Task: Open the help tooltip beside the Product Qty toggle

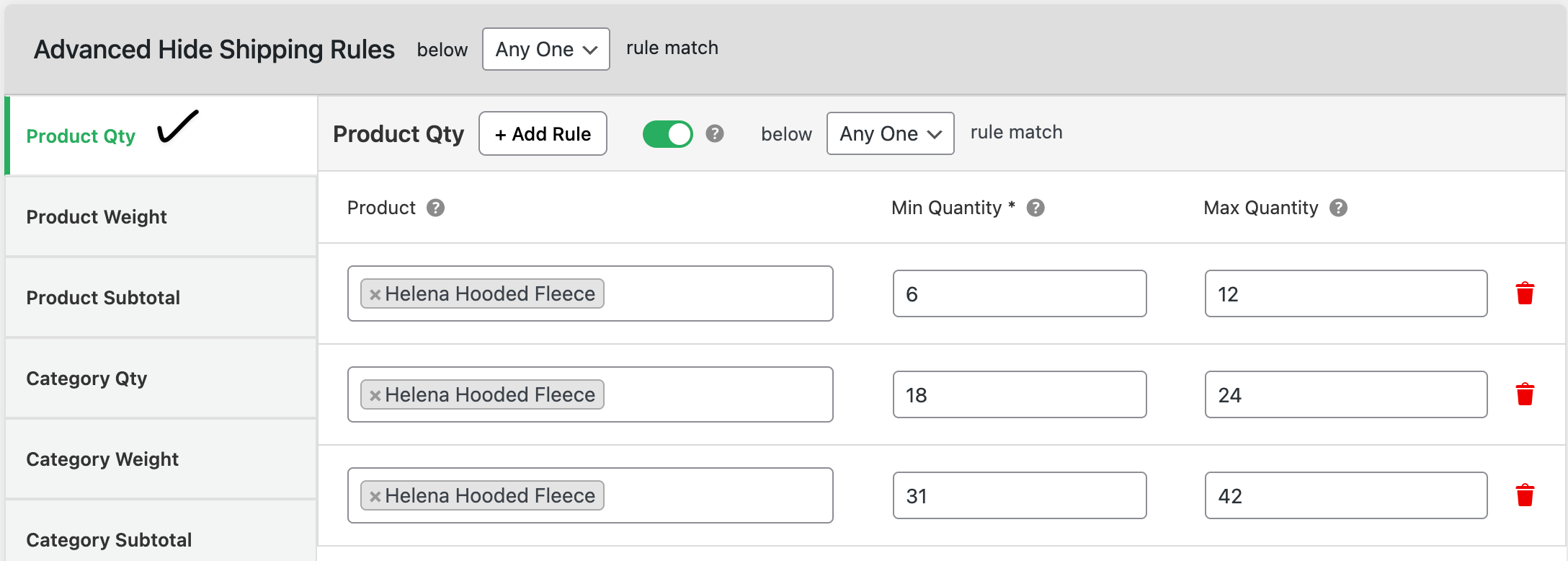Action: click(x=714, y=133)
